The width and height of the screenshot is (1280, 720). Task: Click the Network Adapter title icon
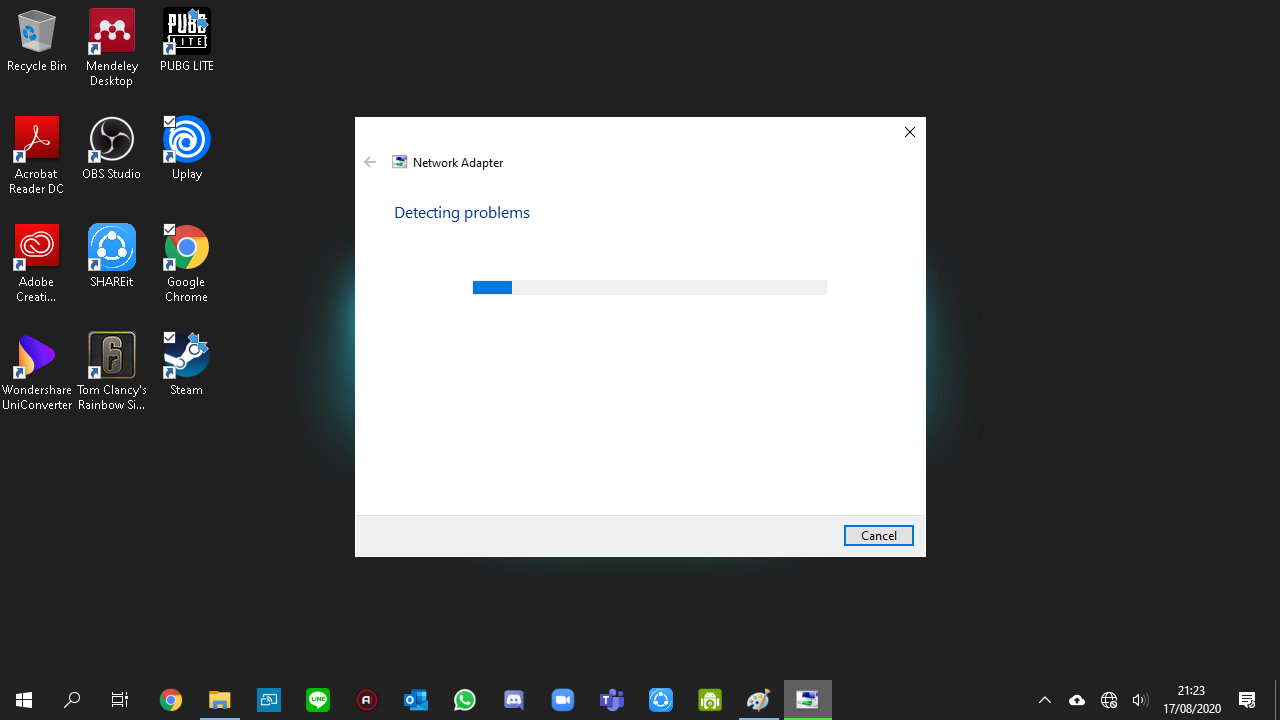click(400, 162)
